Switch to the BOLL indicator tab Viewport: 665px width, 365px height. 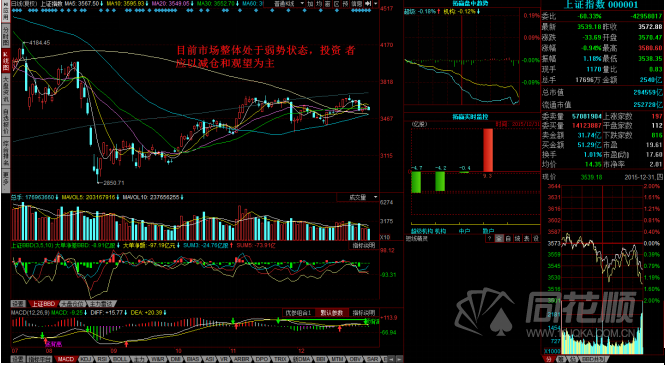pos(120,359)
